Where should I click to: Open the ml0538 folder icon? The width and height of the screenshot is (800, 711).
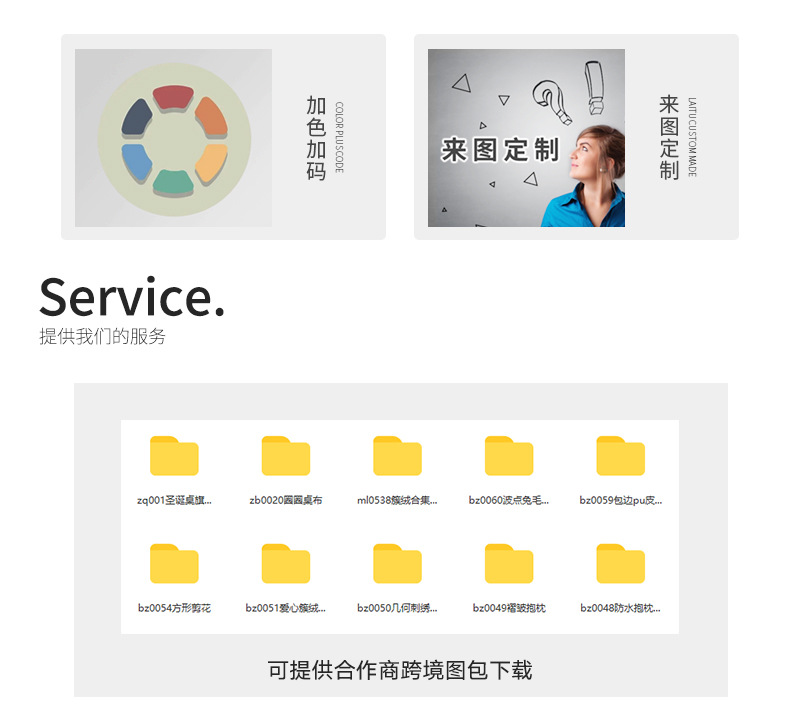397,456
